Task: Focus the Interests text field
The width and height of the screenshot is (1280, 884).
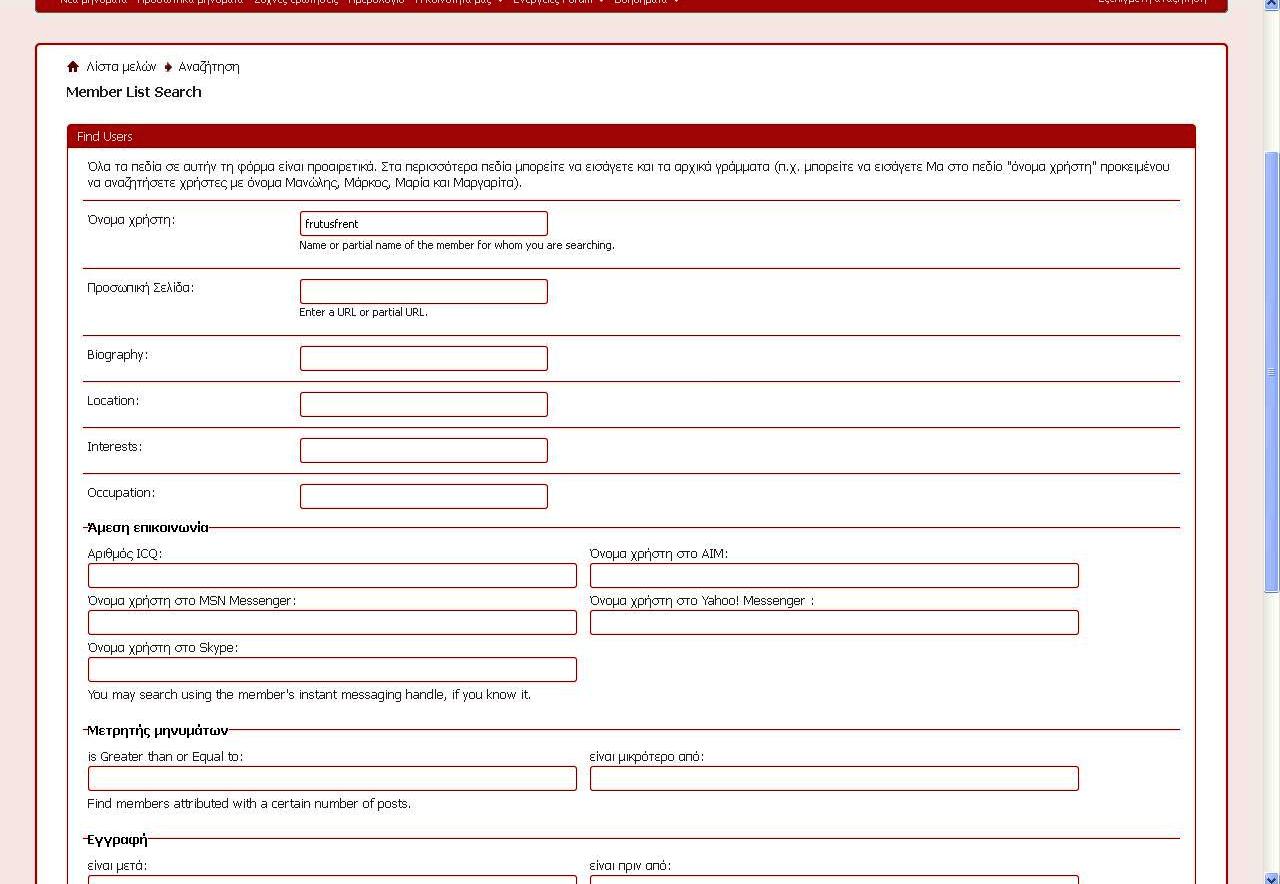Action: point(423,450)
